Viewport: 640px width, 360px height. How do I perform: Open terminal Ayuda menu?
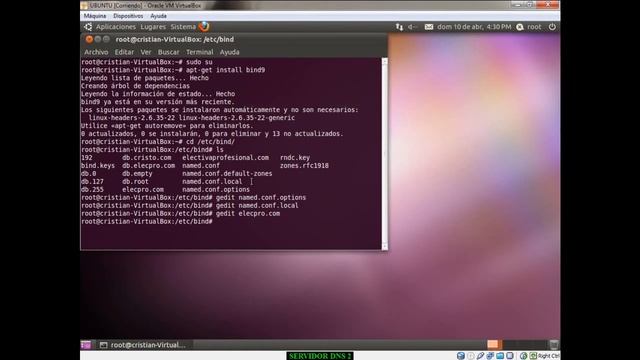click(x=229, y=52)
